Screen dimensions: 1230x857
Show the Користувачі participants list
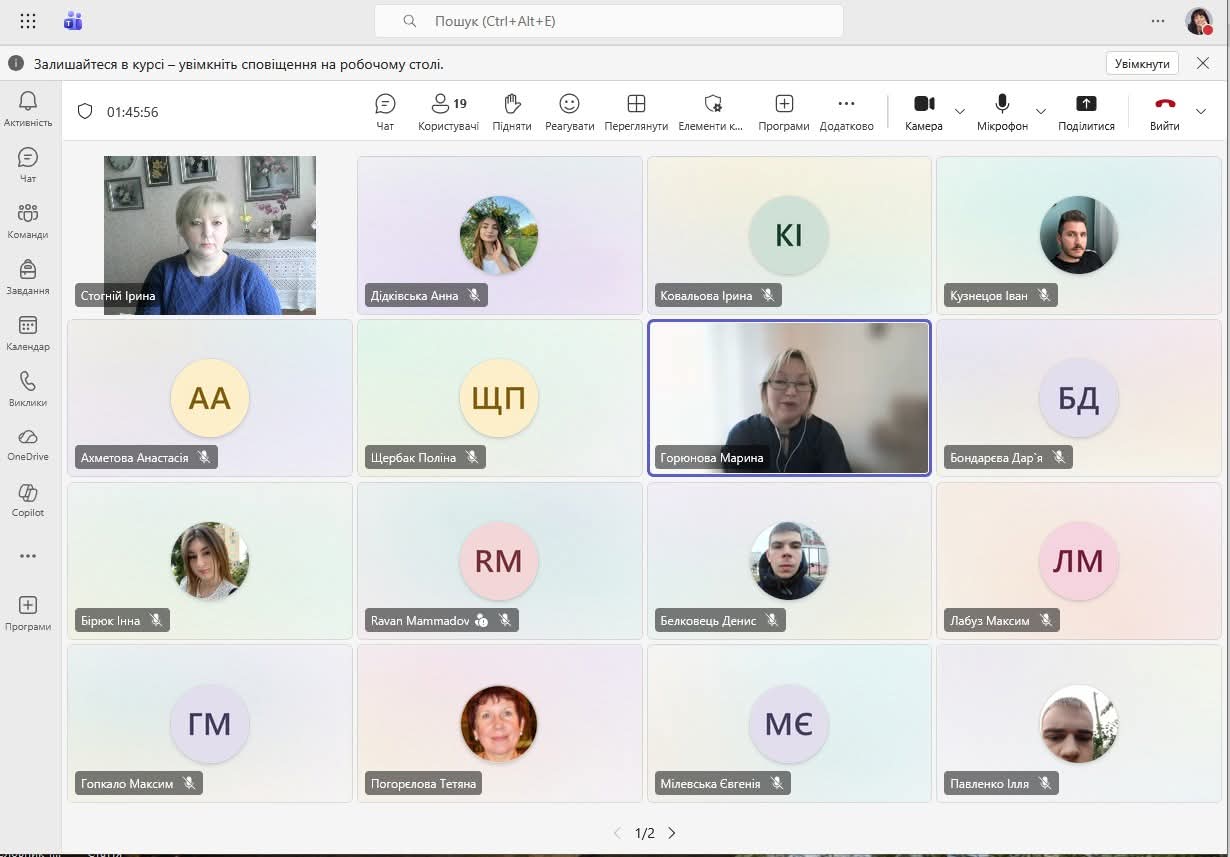[x=448, y=111]
